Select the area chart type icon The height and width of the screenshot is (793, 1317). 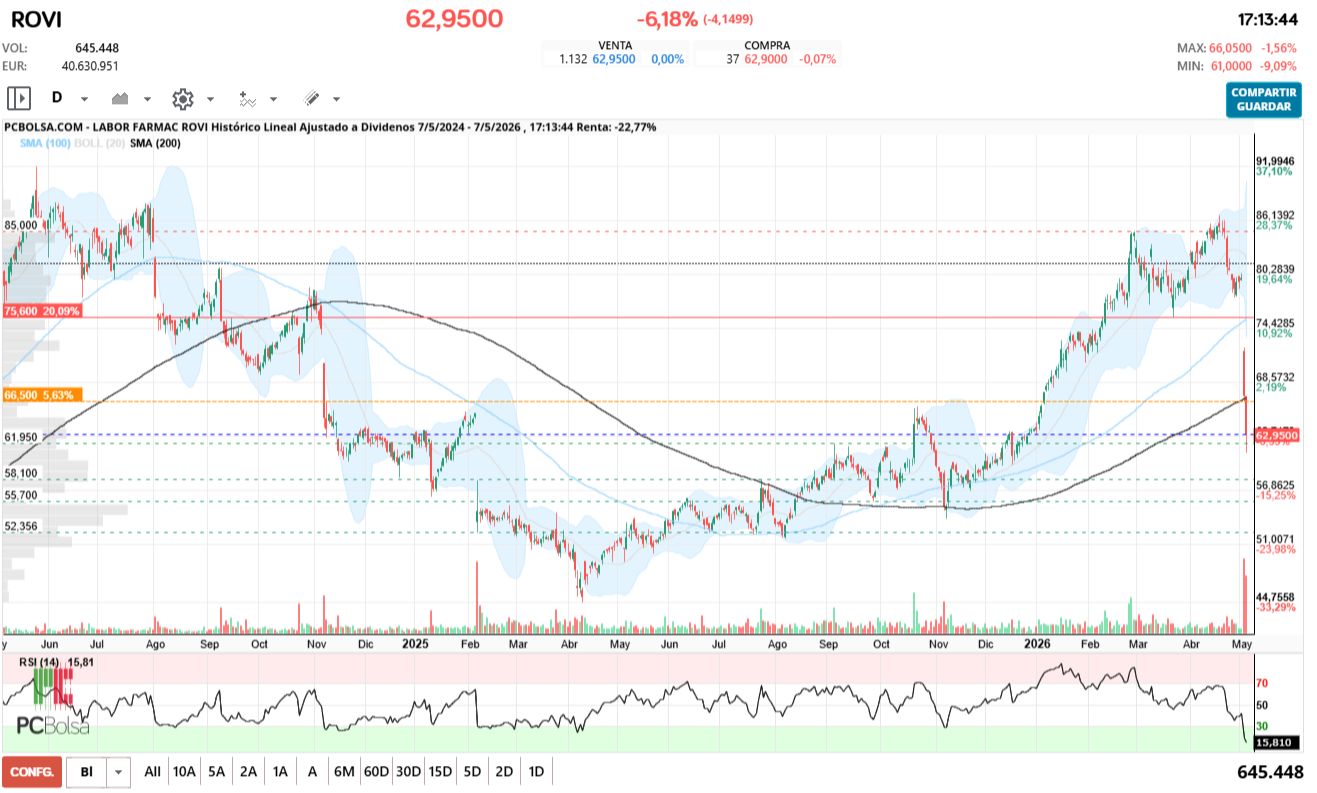coord(122,98)
